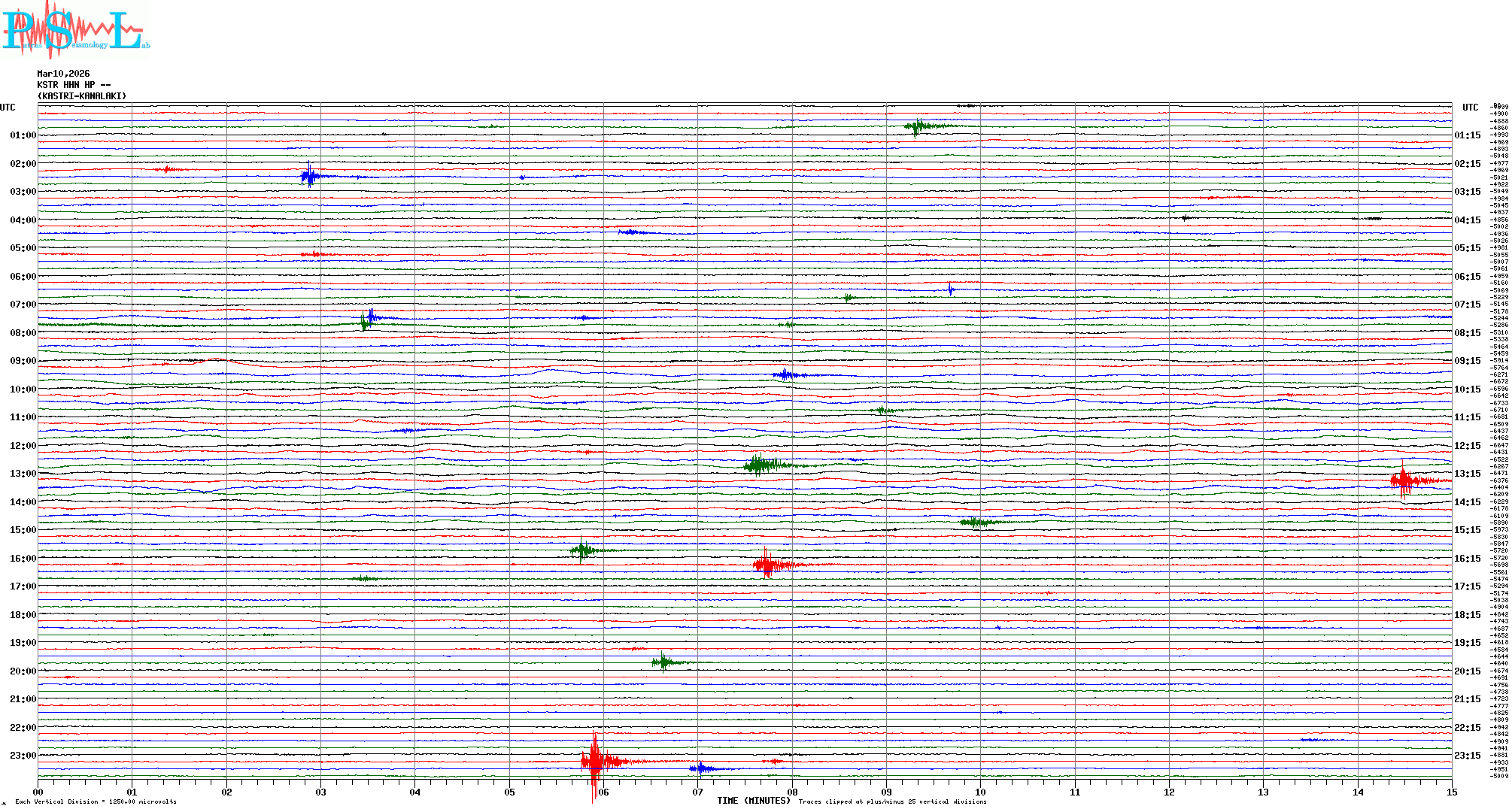Select the 23:00 hour label on the left
The height and width of the screenshot is (812, 1512).
pos(23,756)
